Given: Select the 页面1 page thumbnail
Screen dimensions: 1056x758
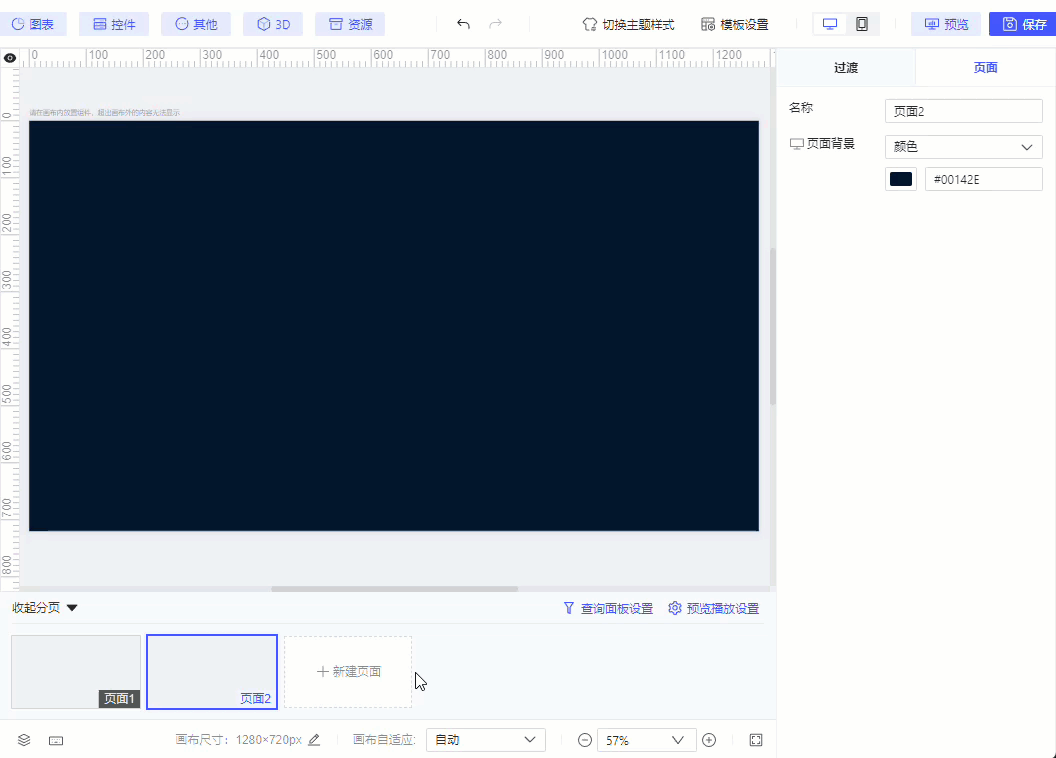Looking at the screenshot, I should coord(75,671).
